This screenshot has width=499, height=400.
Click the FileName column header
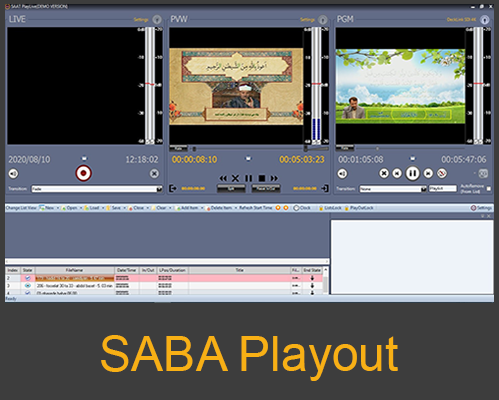75,270
